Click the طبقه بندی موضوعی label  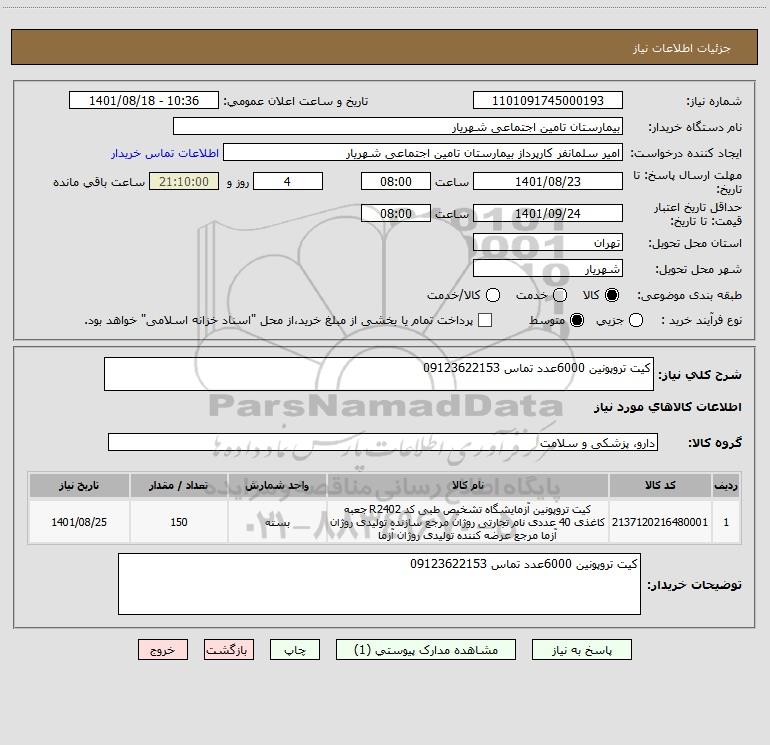[689, 295]
